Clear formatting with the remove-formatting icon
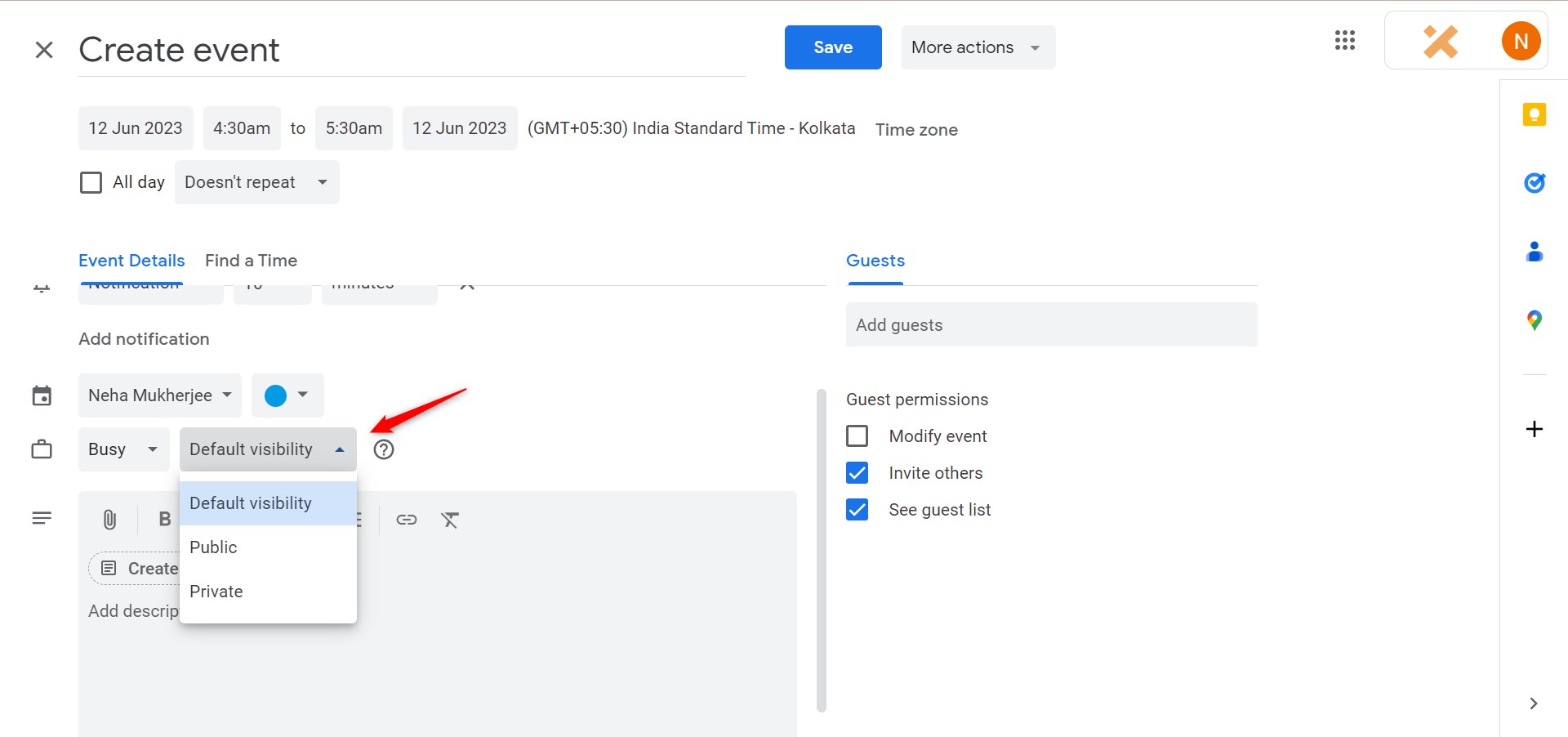This screenshot has height=737, width=1568. (450, 519)
